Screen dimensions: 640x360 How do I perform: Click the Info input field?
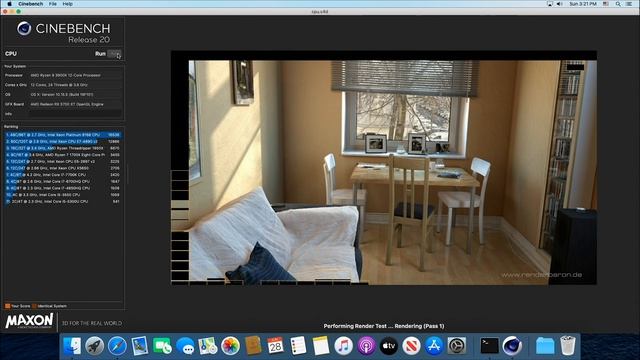76,114
